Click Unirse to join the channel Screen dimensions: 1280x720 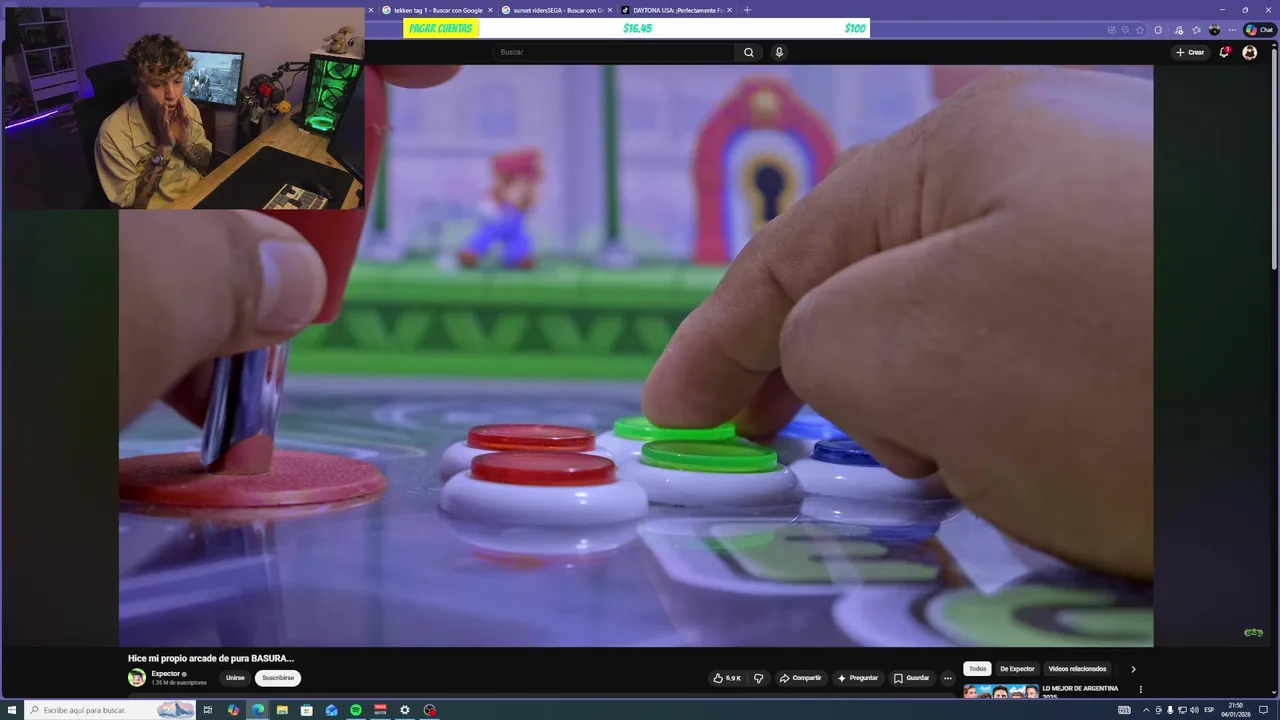click(x=235, y=678)
